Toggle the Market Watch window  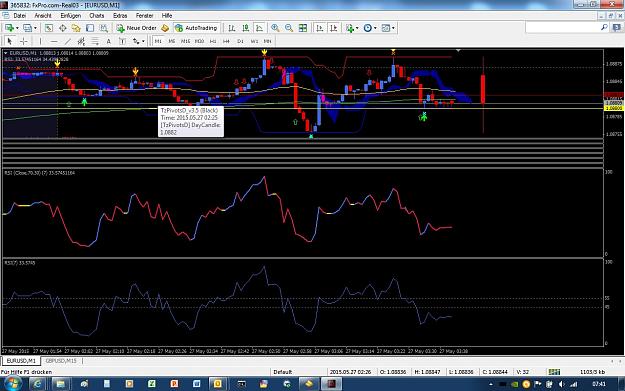click(x=49, y=28)
